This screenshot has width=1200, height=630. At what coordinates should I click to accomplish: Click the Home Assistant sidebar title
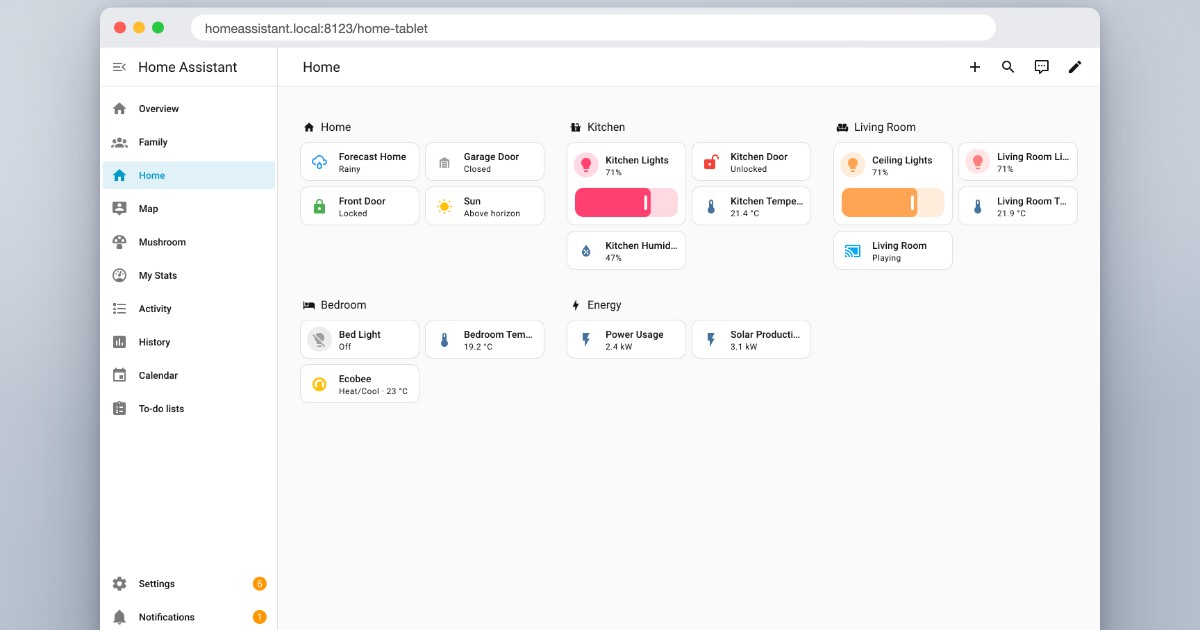tap(188, 67)
